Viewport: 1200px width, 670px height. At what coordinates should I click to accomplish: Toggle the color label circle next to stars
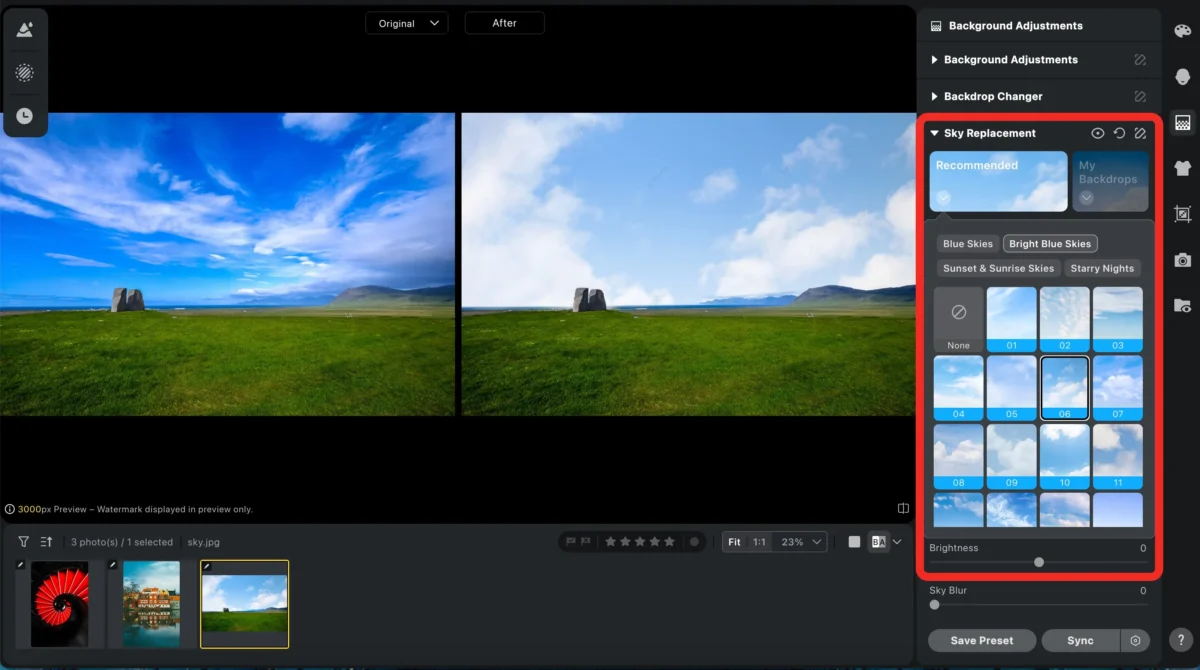[x=694, y=542]
